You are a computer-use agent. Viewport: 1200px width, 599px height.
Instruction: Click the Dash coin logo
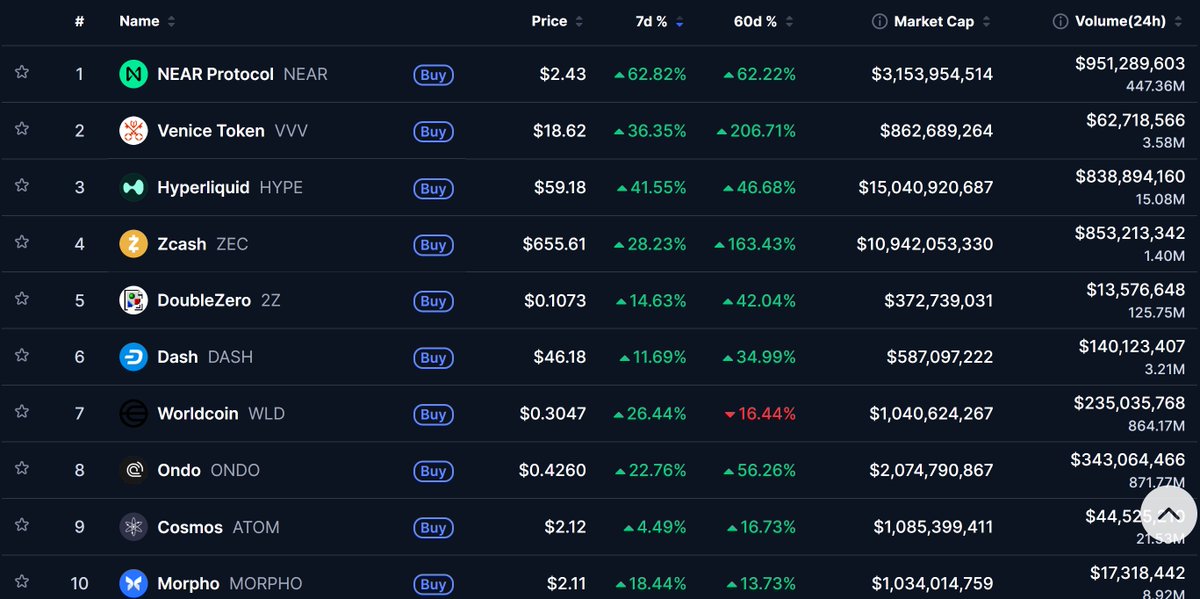tap(133, 357)
